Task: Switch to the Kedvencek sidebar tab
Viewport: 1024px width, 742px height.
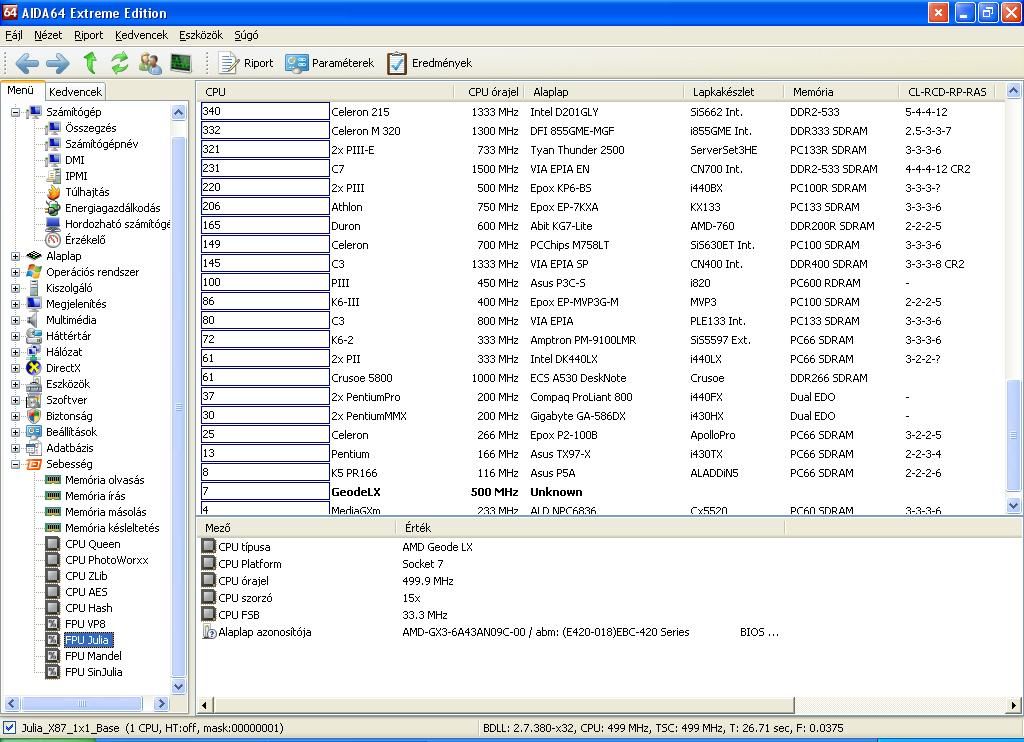Action: click(x=75, y=92)
